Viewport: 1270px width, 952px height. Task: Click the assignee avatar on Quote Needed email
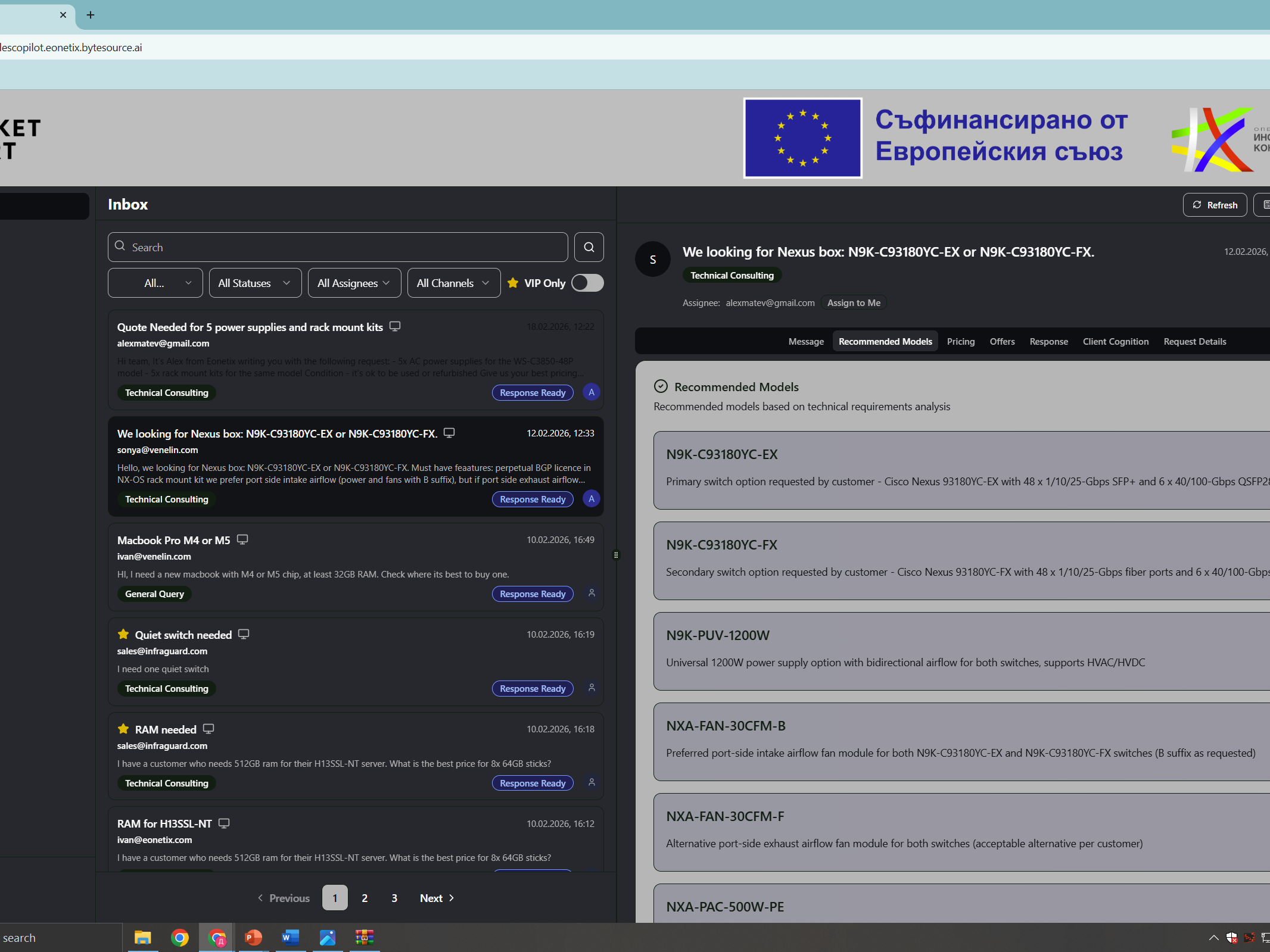pos(591,392)
